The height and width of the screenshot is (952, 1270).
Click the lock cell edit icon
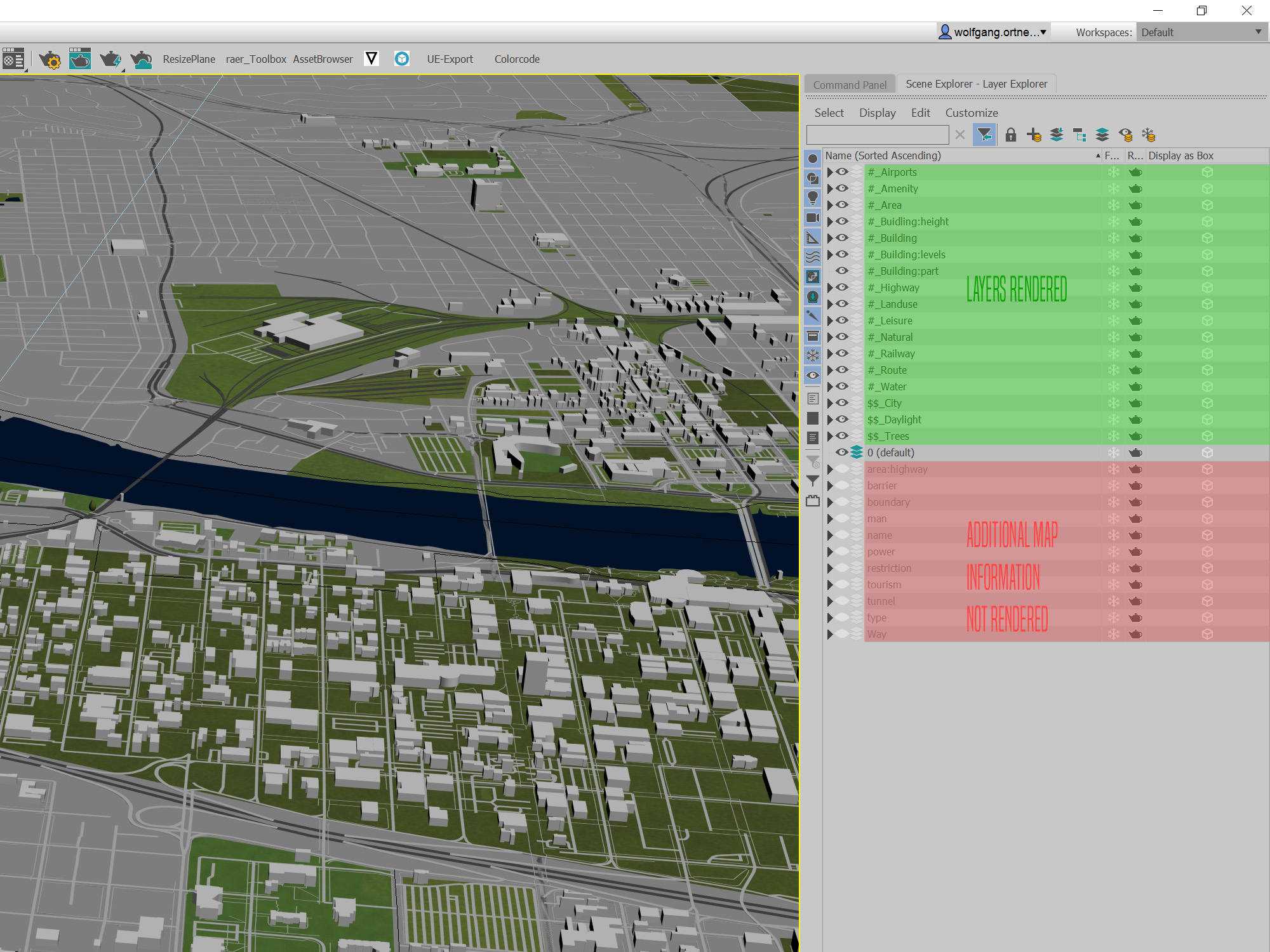(1011, 135)
